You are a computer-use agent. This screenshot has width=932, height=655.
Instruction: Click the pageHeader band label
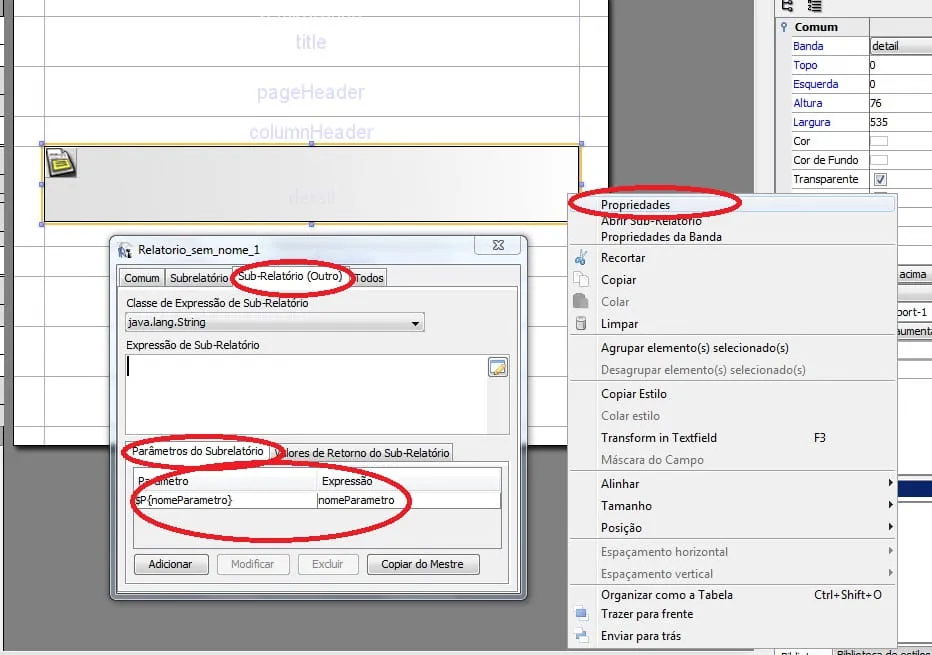[310, 92]
